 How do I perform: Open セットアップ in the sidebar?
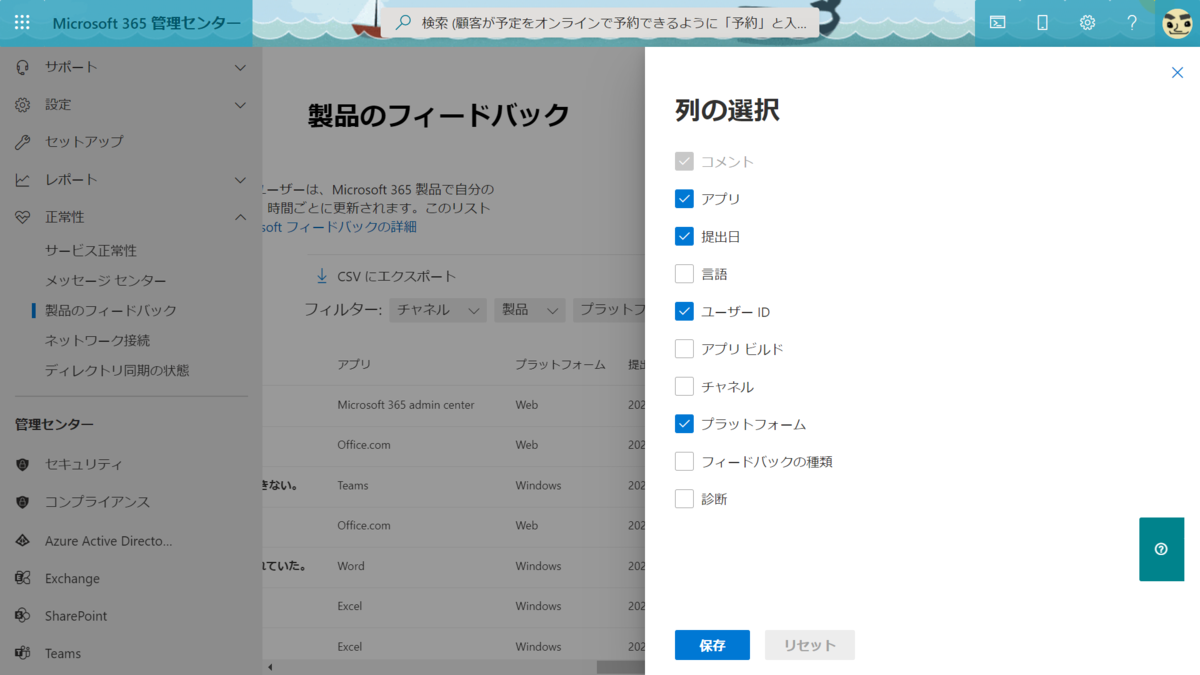(84, 142)
